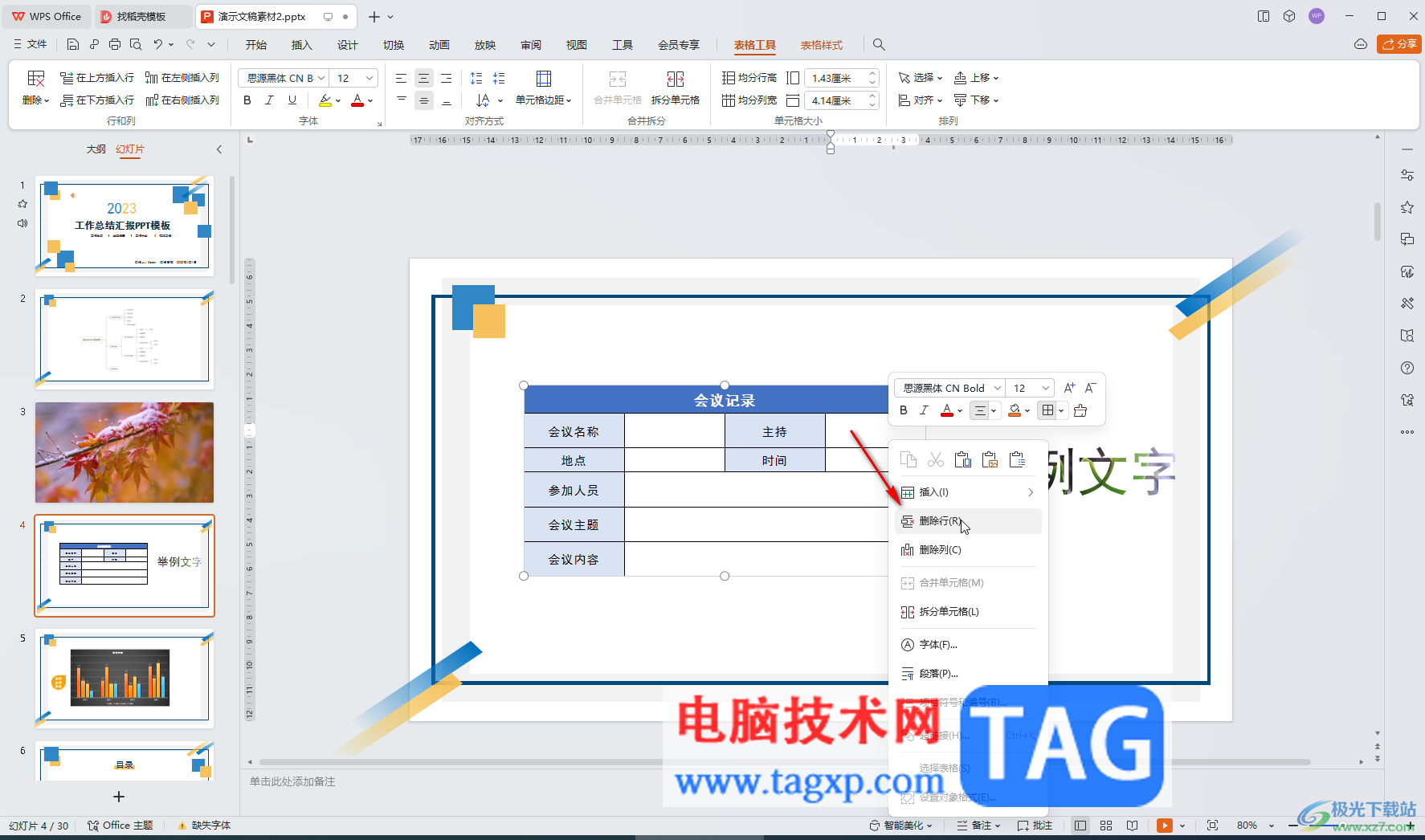The height and width of the screenshot is (840, 1425).
Task: Click the borders icon in mini toolbar
Action: (1047, 410)
